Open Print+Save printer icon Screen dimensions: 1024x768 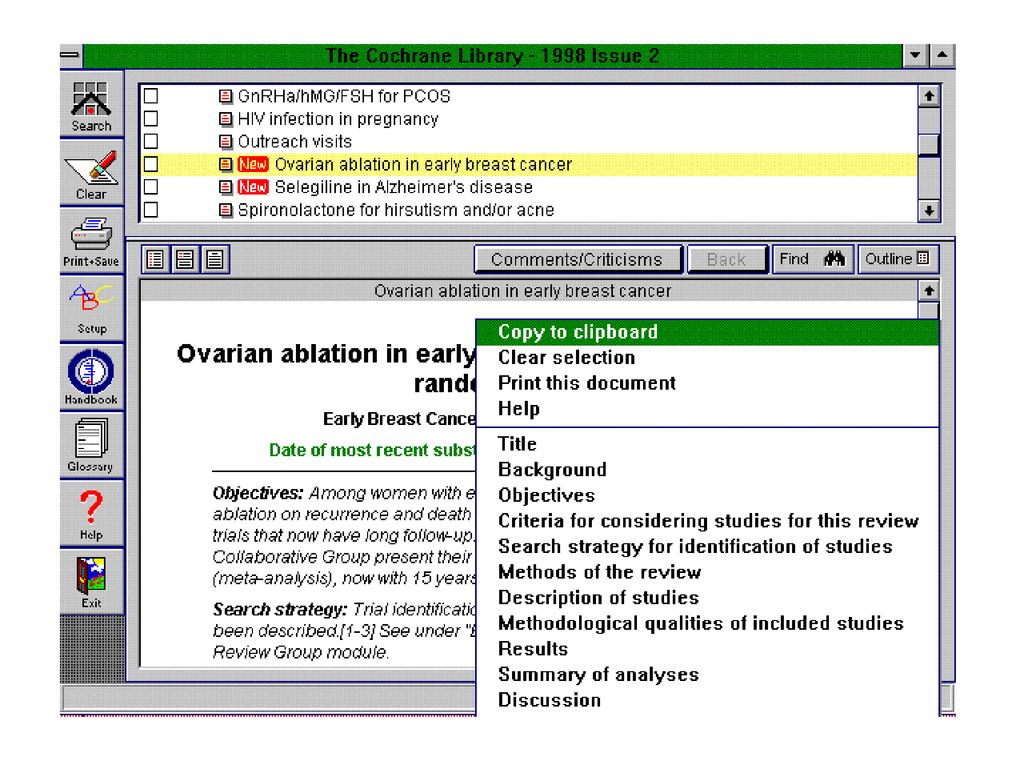91,240
